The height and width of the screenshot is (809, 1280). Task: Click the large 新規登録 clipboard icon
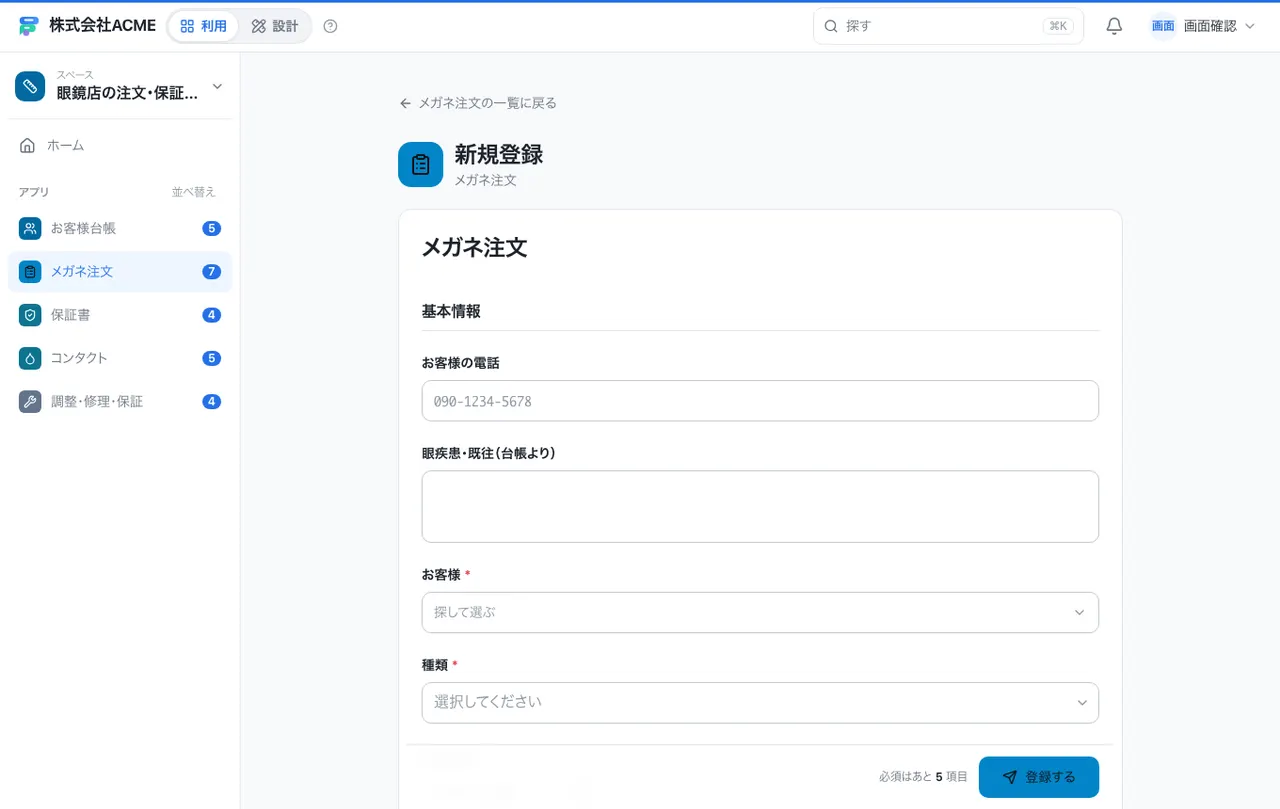click(x=420, y=164)
